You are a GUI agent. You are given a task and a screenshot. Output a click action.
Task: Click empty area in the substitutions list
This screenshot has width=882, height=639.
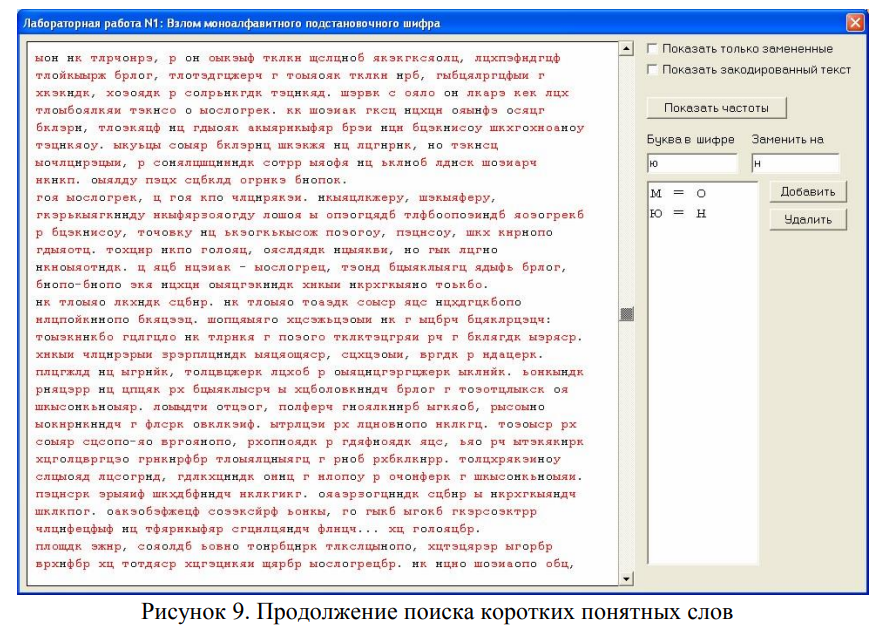click(x=702, y=400)
